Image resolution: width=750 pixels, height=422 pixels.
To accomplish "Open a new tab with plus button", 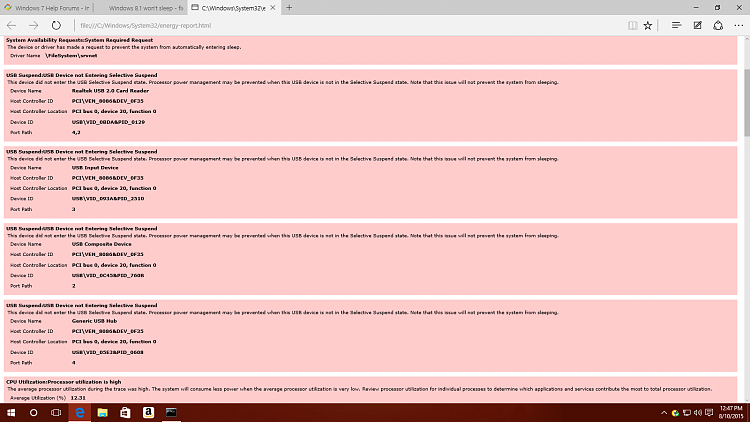I will 289,8.
